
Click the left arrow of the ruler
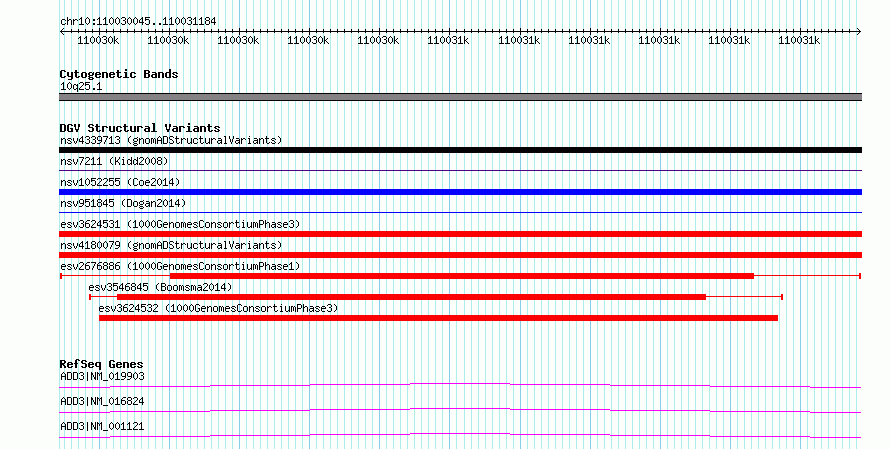pos(62,32)
